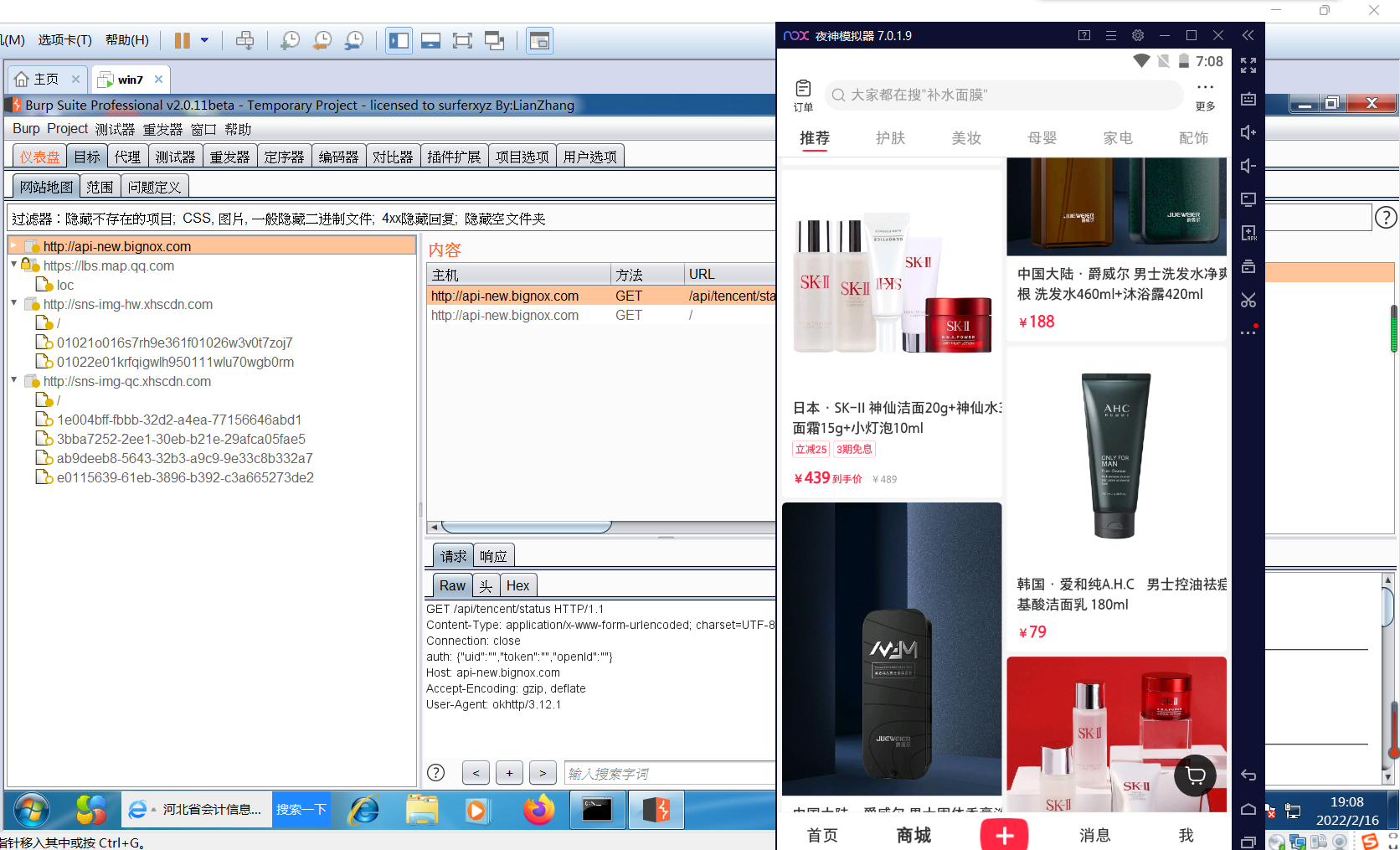Click the previous match < button
The width and height of the screenshot is (1400, 850).
[476, 773]
